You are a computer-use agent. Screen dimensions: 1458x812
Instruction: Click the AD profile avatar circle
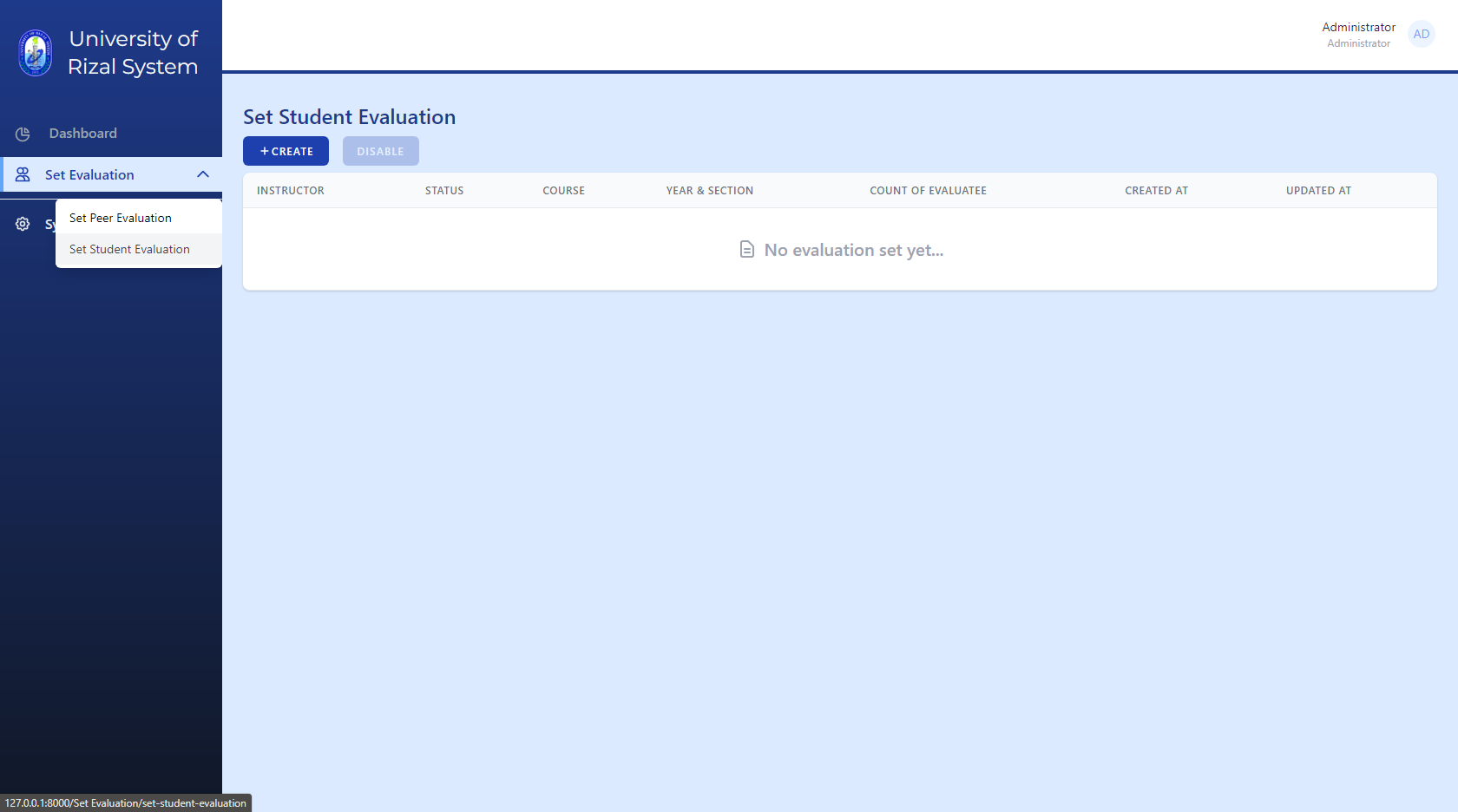1421,34
